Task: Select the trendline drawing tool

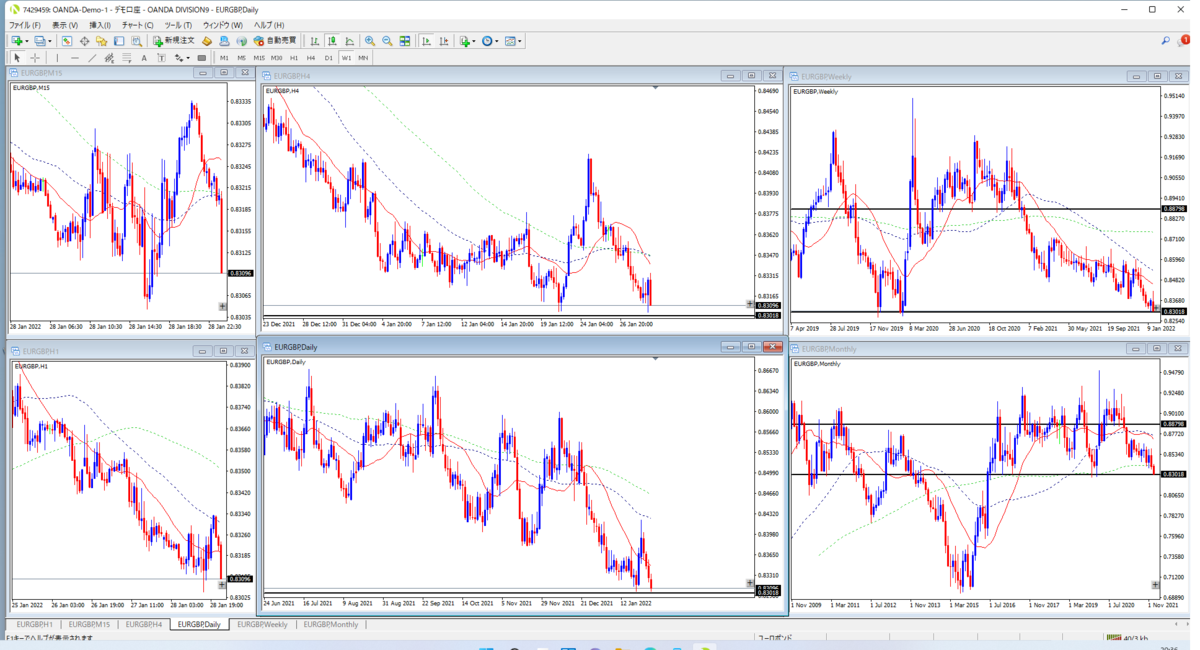Action: coord(92,58)
